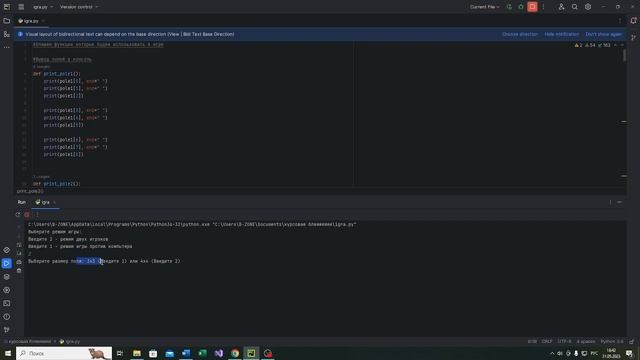Open the right sidebar database tool icon

633,37
